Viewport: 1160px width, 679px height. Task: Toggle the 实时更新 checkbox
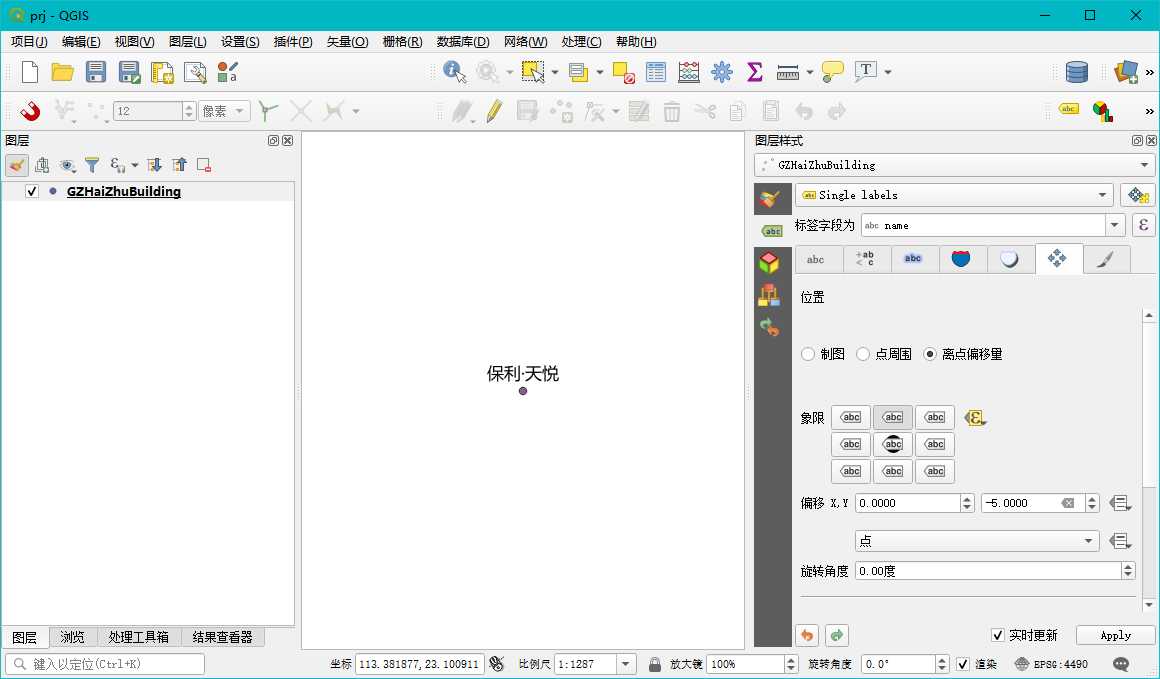[x=997, y=635]
